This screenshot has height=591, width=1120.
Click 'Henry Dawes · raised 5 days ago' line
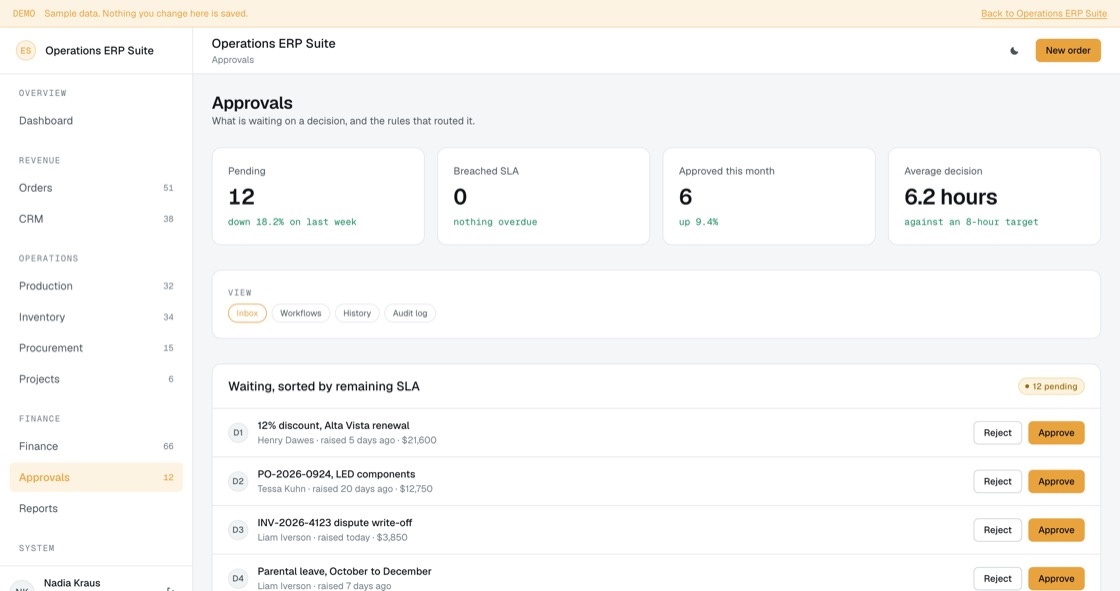coord(347,440)
